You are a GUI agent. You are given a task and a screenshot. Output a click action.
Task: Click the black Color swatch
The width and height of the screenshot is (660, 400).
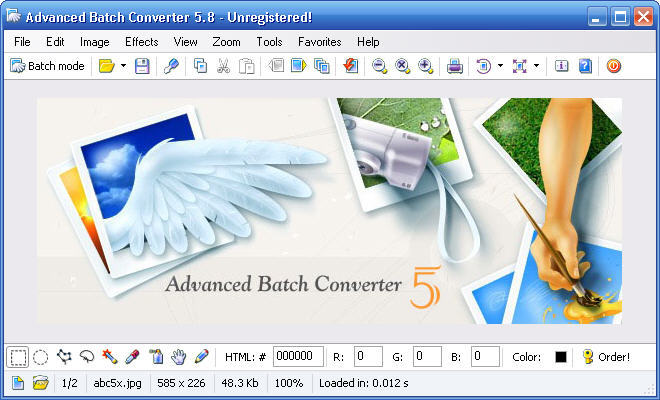[561, 357]
